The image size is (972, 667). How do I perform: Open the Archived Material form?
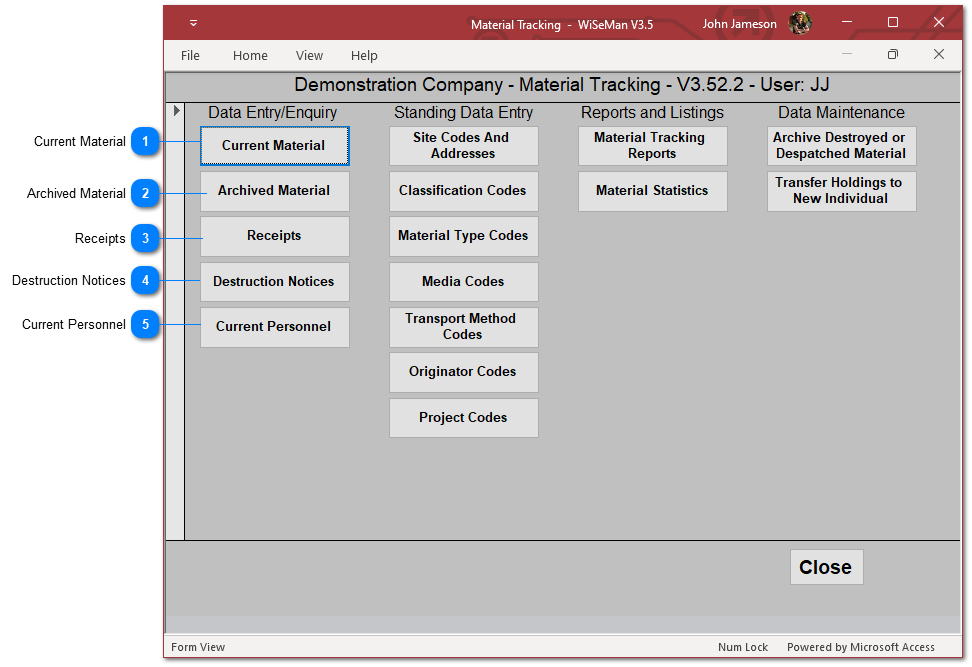coord(274,191)
